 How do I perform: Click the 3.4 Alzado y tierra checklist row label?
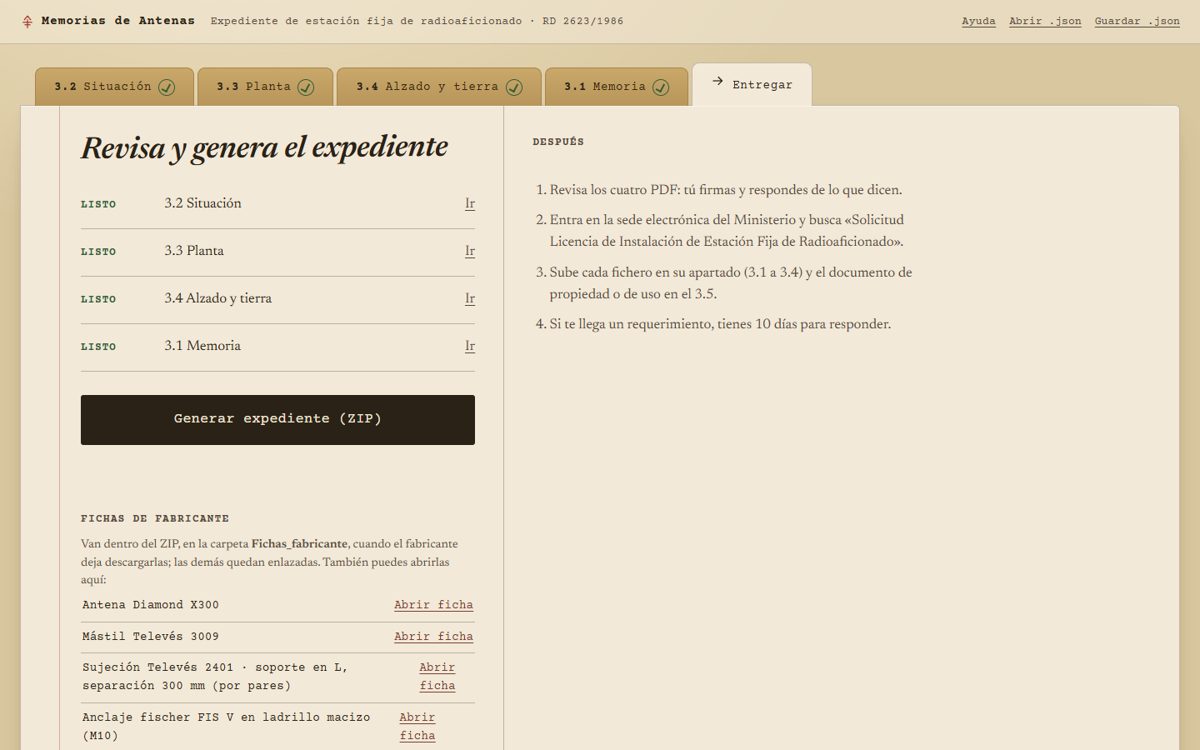tap(218, 299)
